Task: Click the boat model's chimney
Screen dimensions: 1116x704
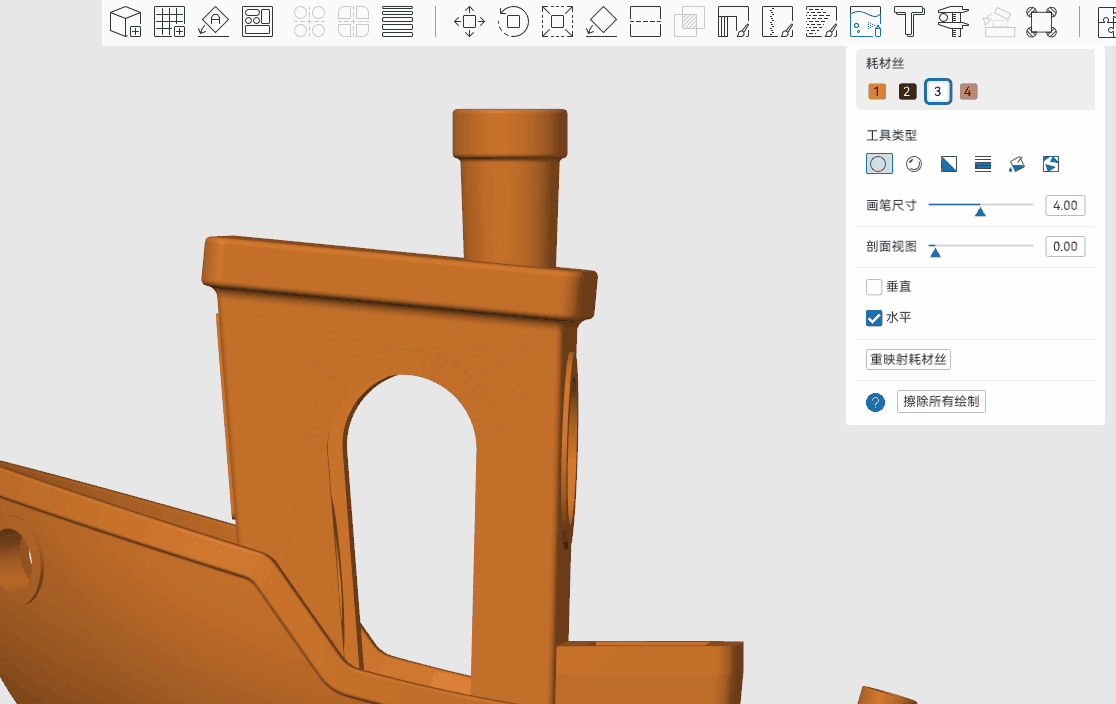Action: point(510,189)
